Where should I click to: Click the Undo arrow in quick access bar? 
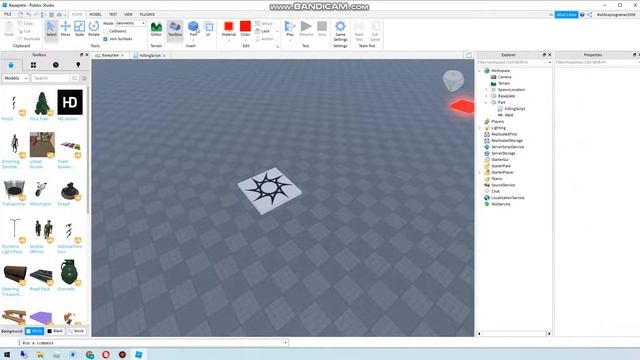pos(28,15)
